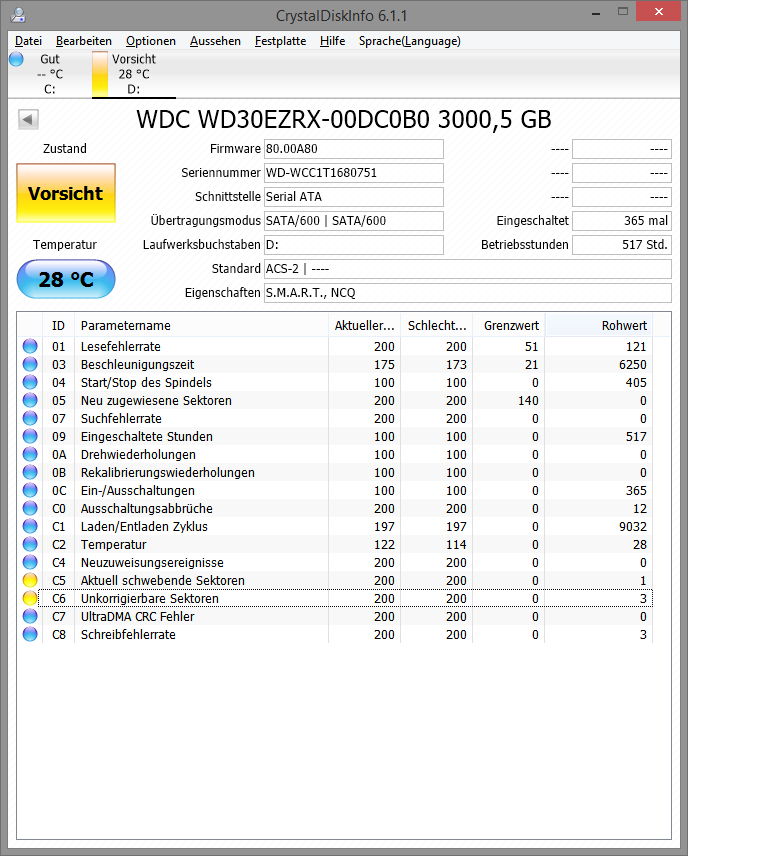Select the Vorsicht 28 °C D: drive entry
Image resolution: width=758 pixels, height=856 pixels.
click(134, 74)
